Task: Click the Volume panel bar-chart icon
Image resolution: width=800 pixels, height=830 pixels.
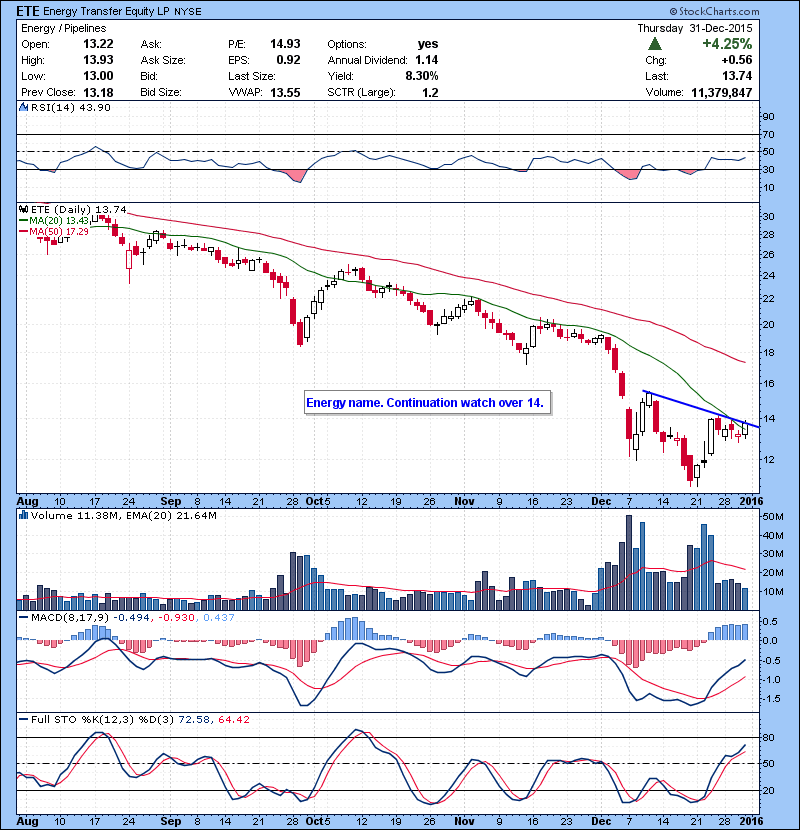Action: [x=23, y=515]
